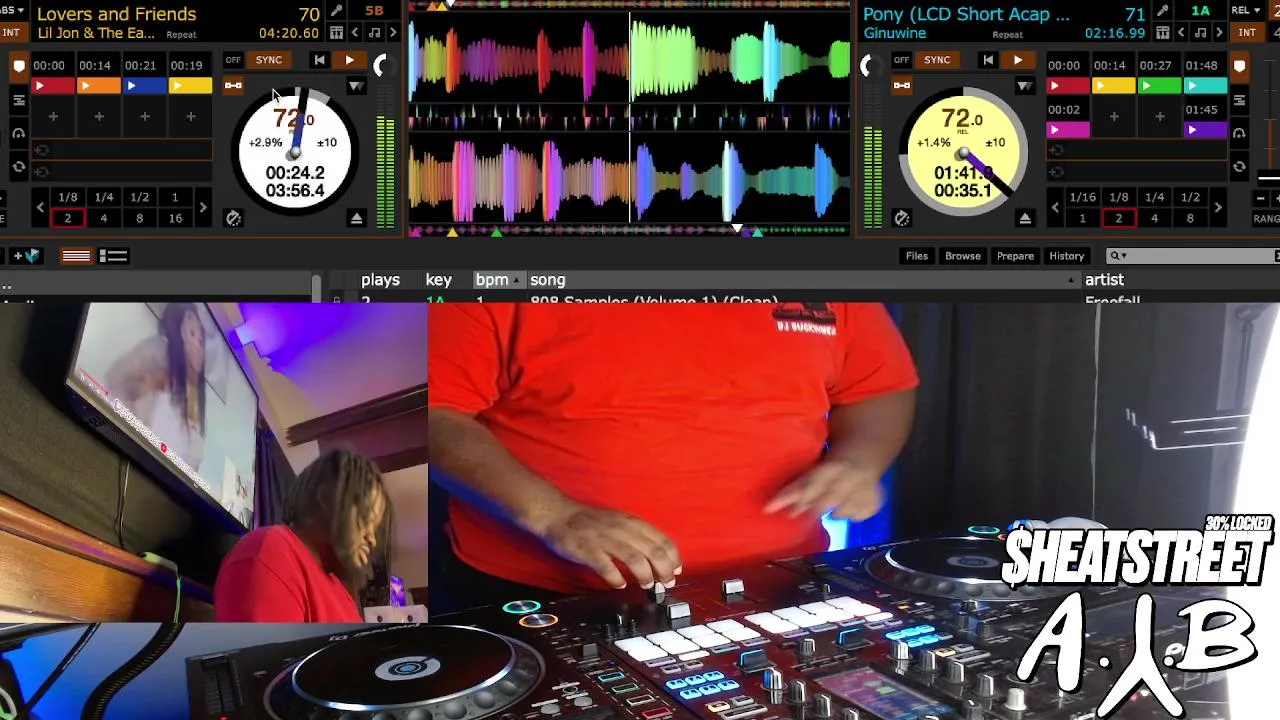This screenshot has width=1280, height=720.
Task: Set left deck auto loop to 16 beats
Action: coord(176,218)
